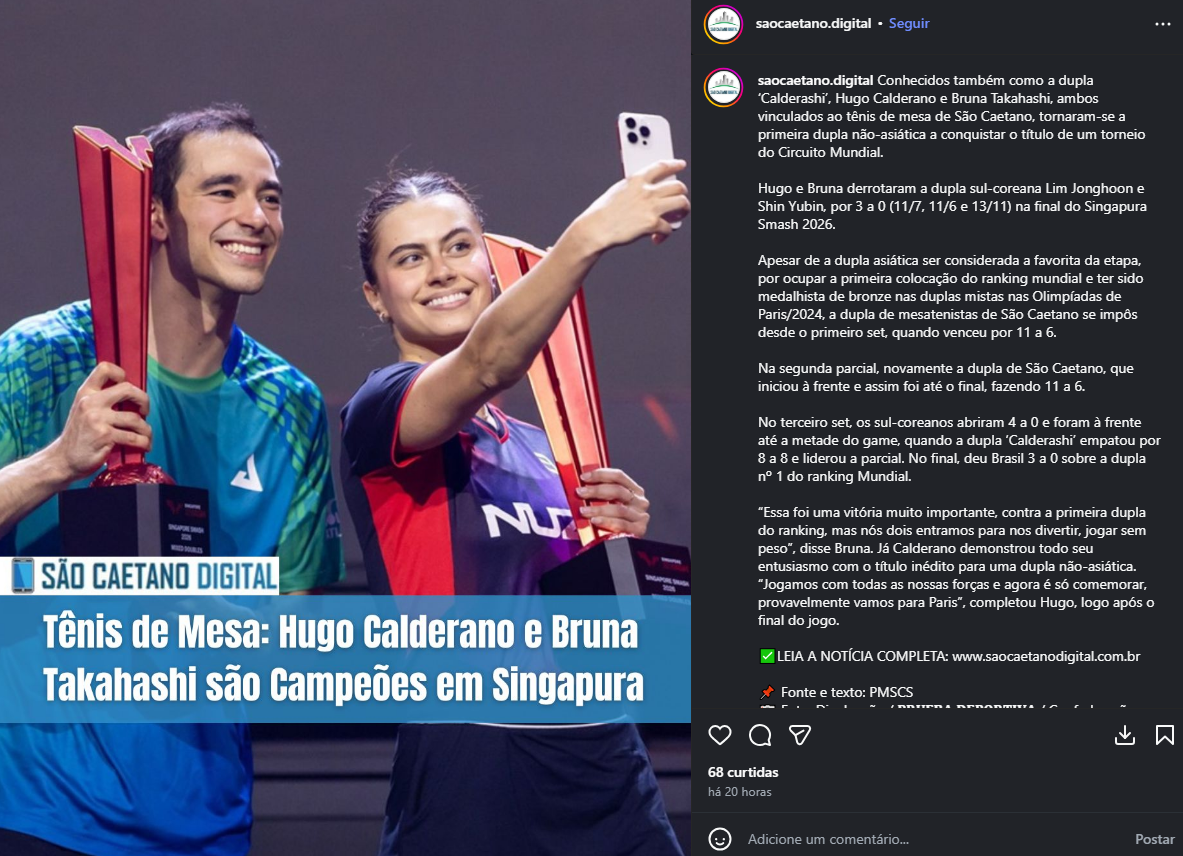Open comments using the speech bubble icon
The image size is (1183, 856).
point(760,735)
